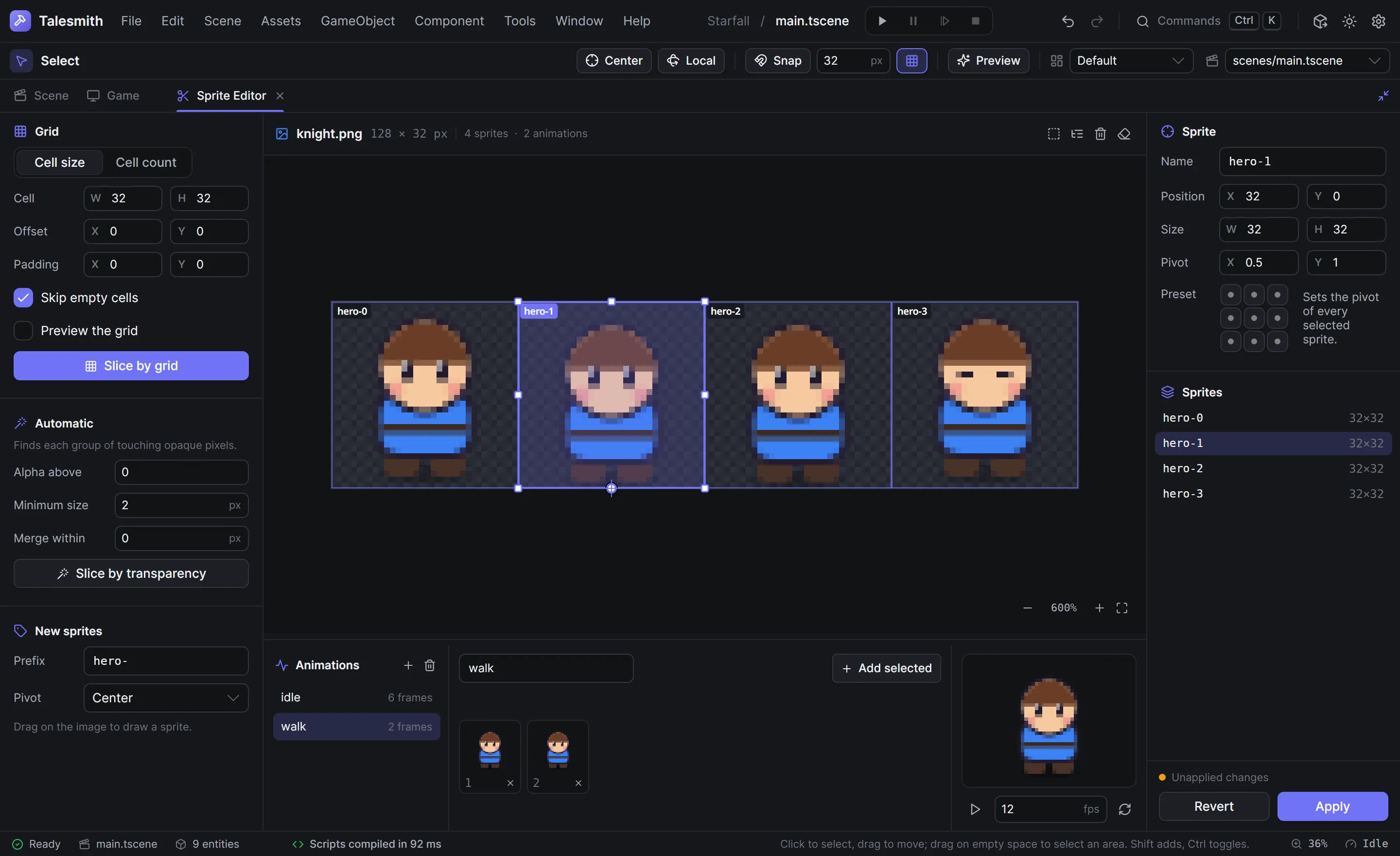Click the Apply button
1400x856 pixels.
point(1332,806)
